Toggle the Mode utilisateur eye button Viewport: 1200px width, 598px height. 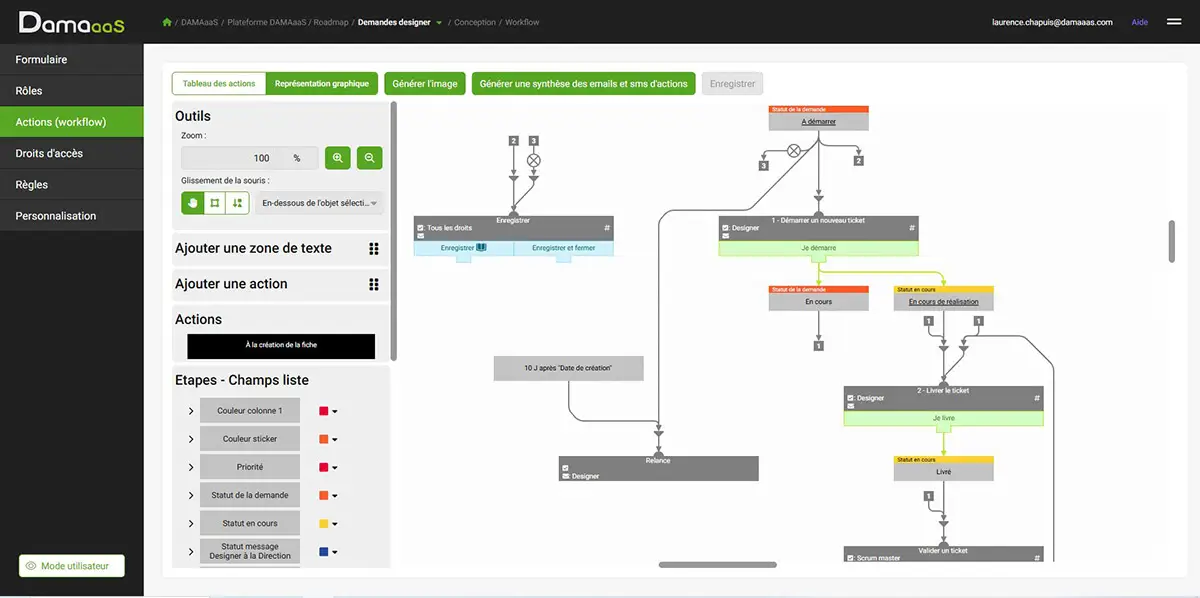pyautogui.click(x=72, y=566)
